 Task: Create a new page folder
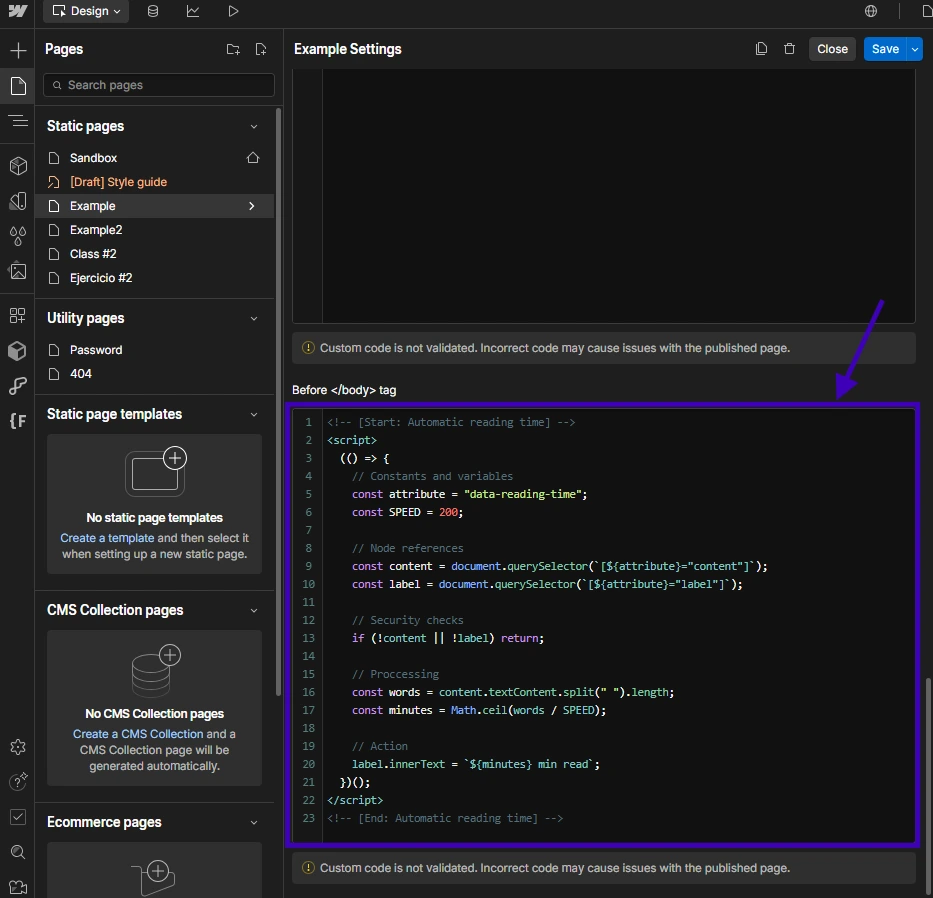tap(233, 49)
